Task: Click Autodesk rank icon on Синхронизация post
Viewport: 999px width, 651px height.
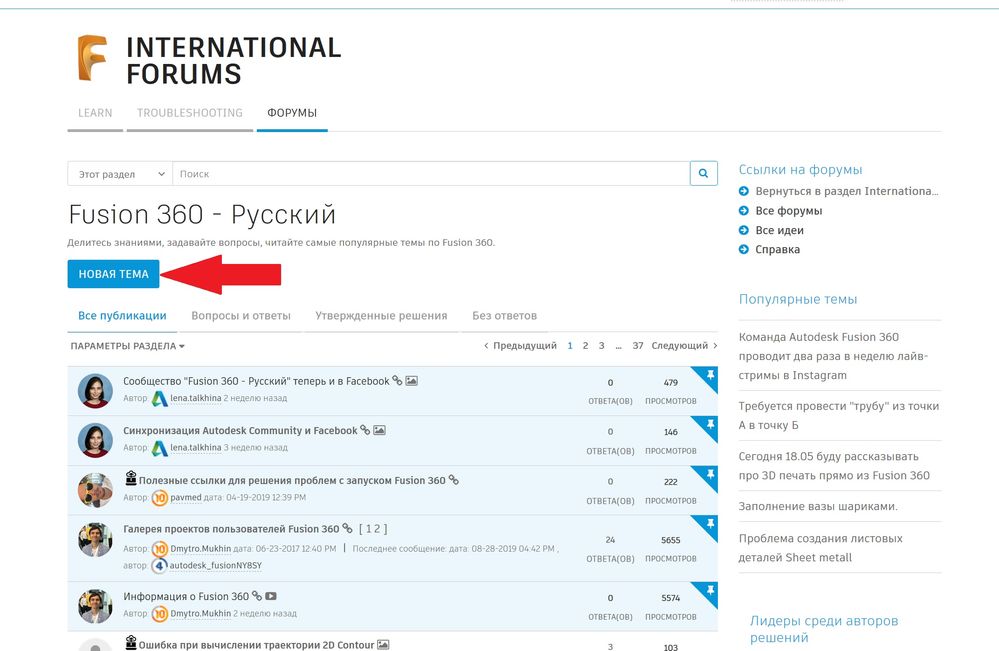Action: (159, 448)
